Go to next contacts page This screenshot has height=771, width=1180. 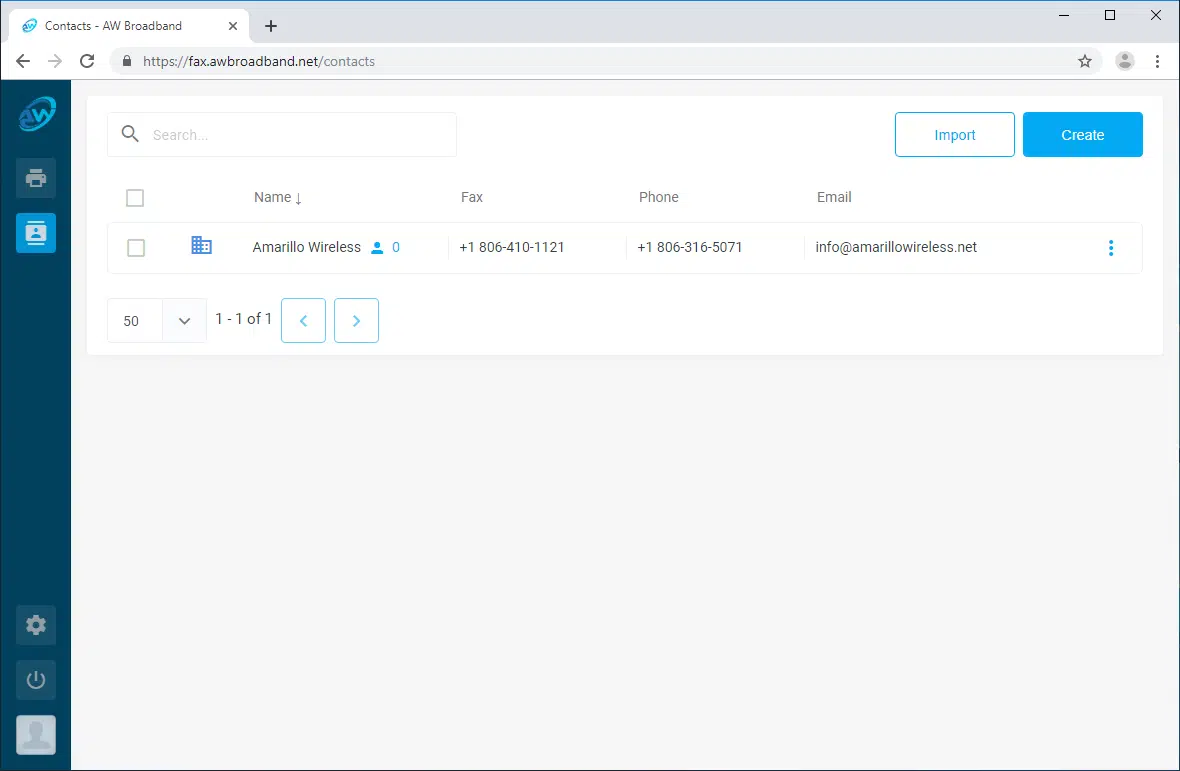point(356,320)
